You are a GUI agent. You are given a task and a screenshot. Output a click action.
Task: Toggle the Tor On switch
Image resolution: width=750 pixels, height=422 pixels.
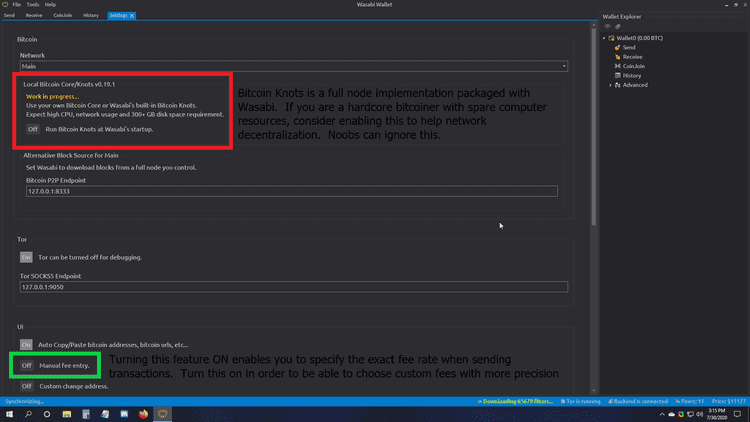point(26,257)
